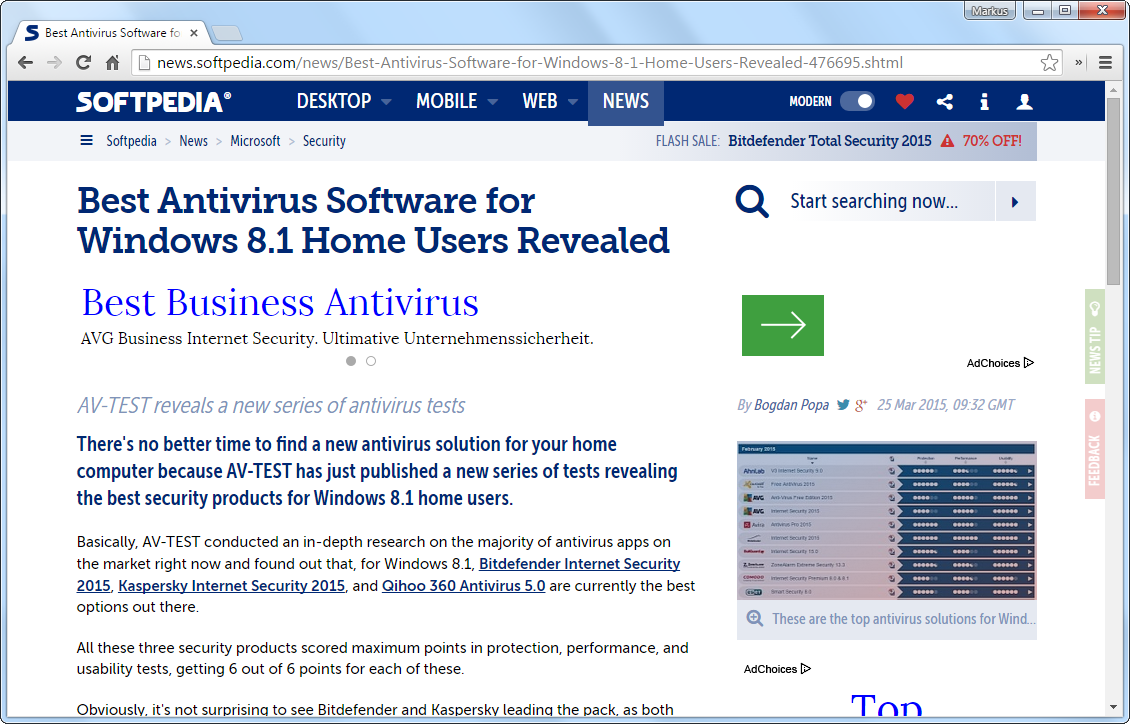Viewport: 1130px width, 724px height.
Task: Click the antivirus test results thumbnail
Action: [x=886, y=520]
